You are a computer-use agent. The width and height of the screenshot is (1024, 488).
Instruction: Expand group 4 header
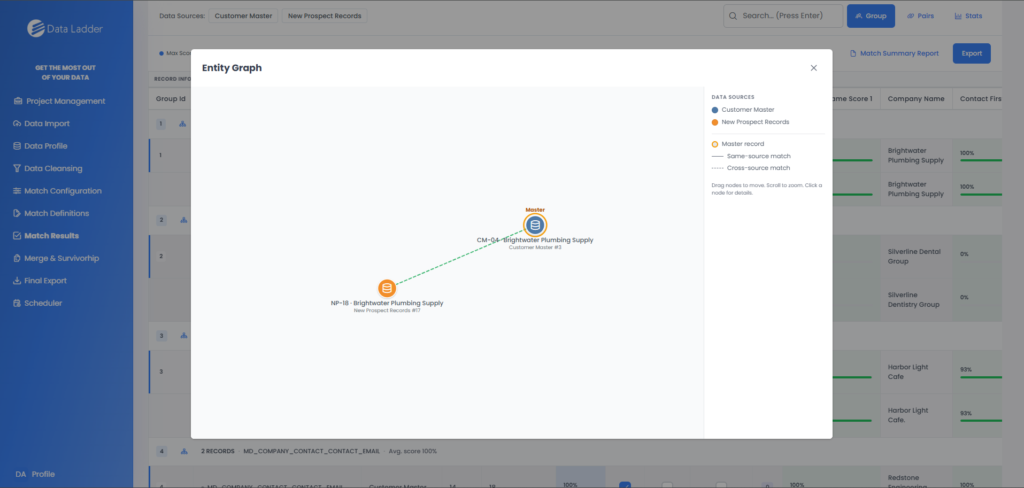(161, 451)
